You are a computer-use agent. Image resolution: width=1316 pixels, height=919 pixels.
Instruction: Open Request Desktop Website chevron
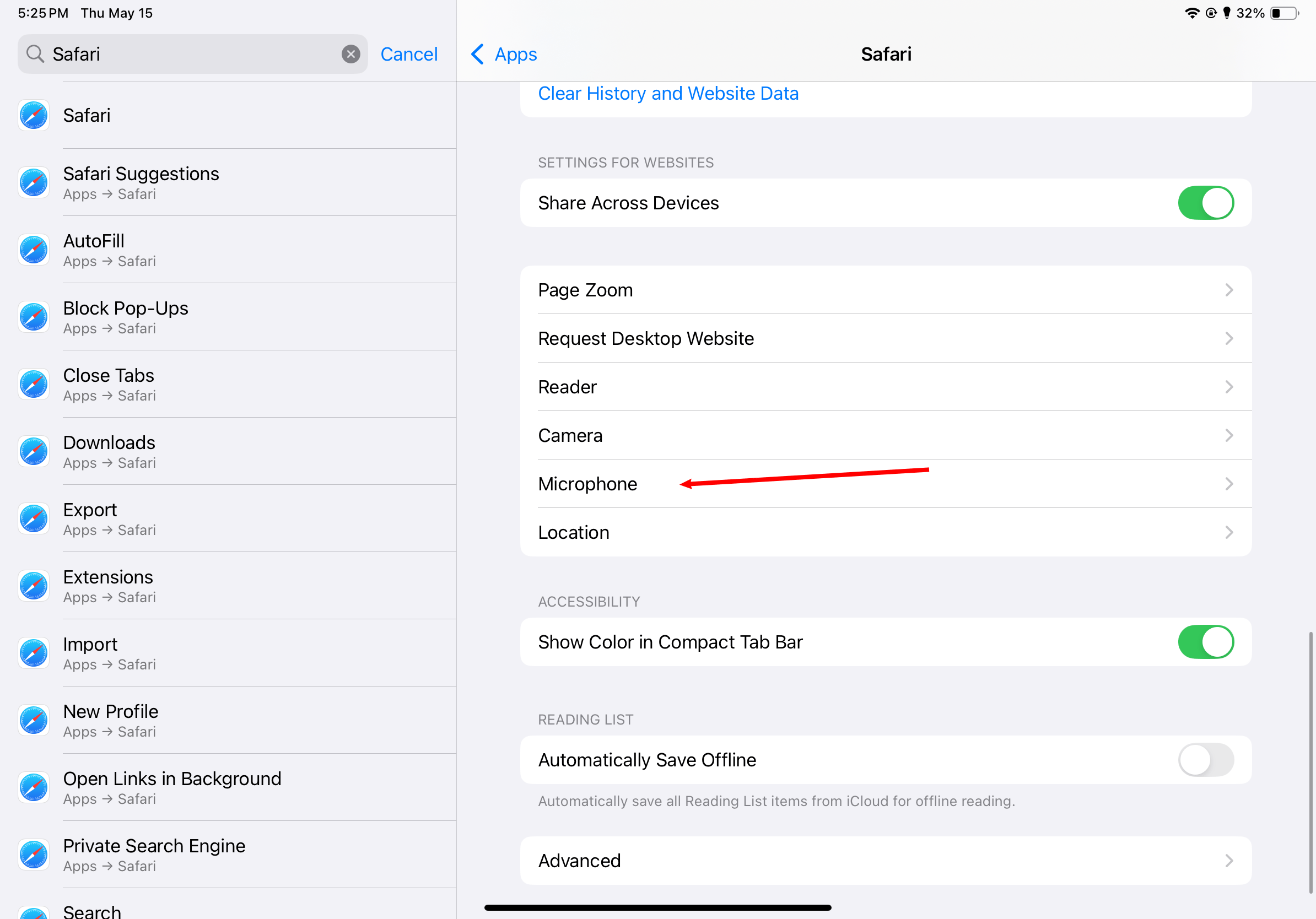pyautogui.click(x=1229, y=339)
